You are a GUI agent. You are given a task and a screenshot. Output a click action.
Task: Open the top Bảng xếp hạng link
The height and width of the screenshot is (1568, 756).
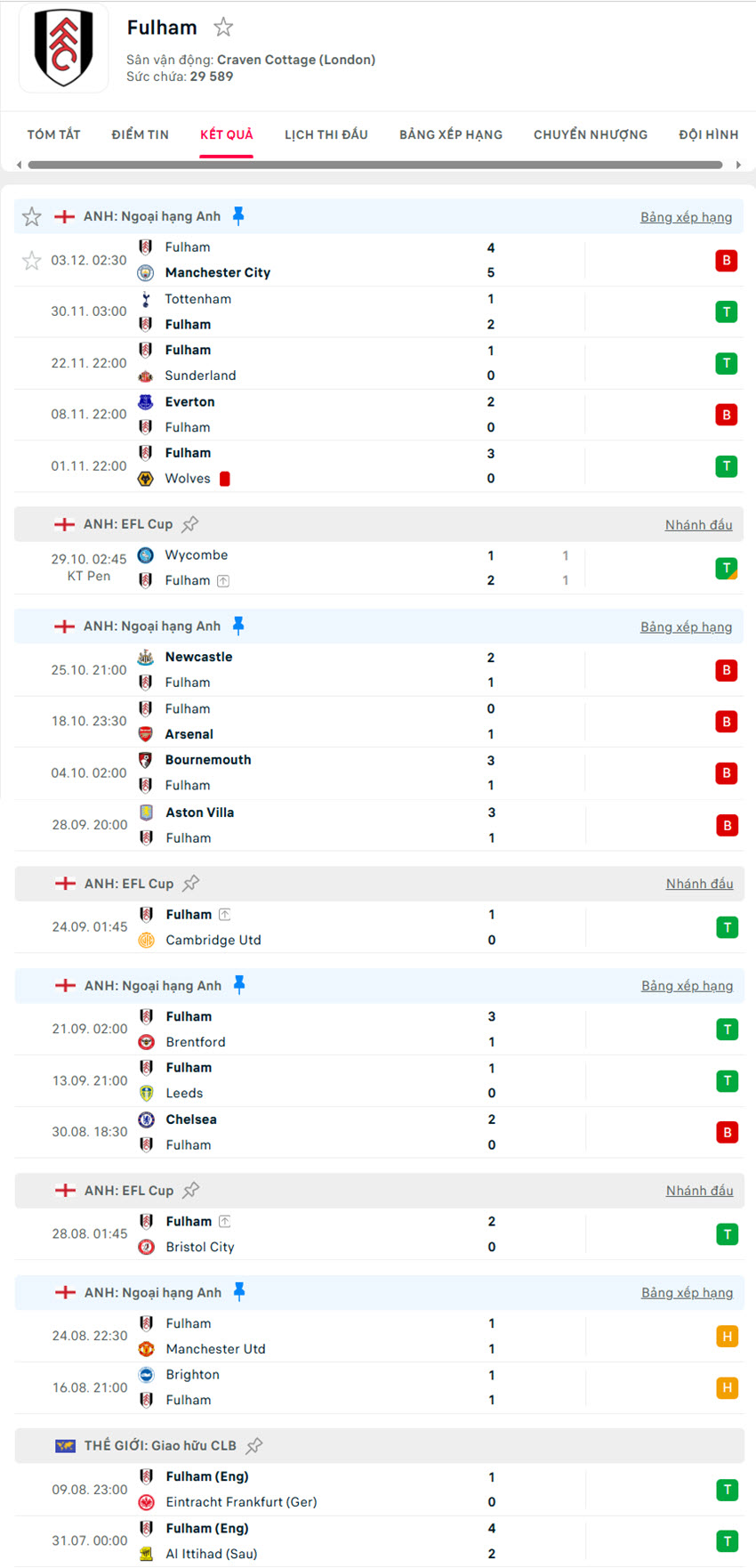pos(686,217)
